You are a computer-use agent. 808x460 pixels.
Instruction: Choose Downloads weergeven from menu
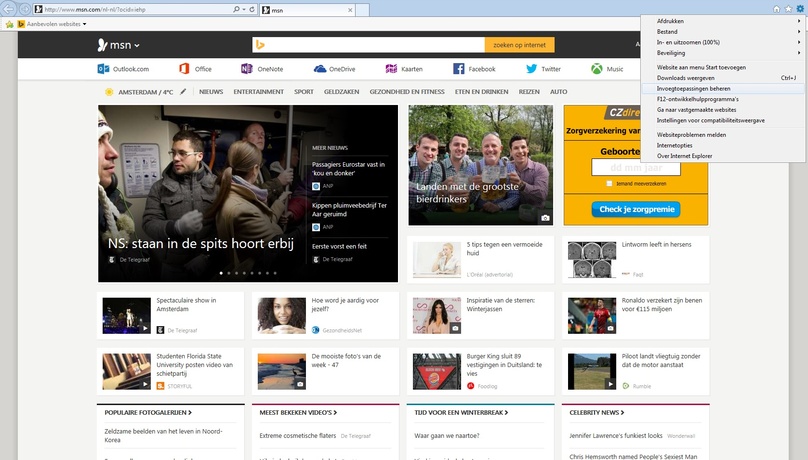(x=722, y=78)
